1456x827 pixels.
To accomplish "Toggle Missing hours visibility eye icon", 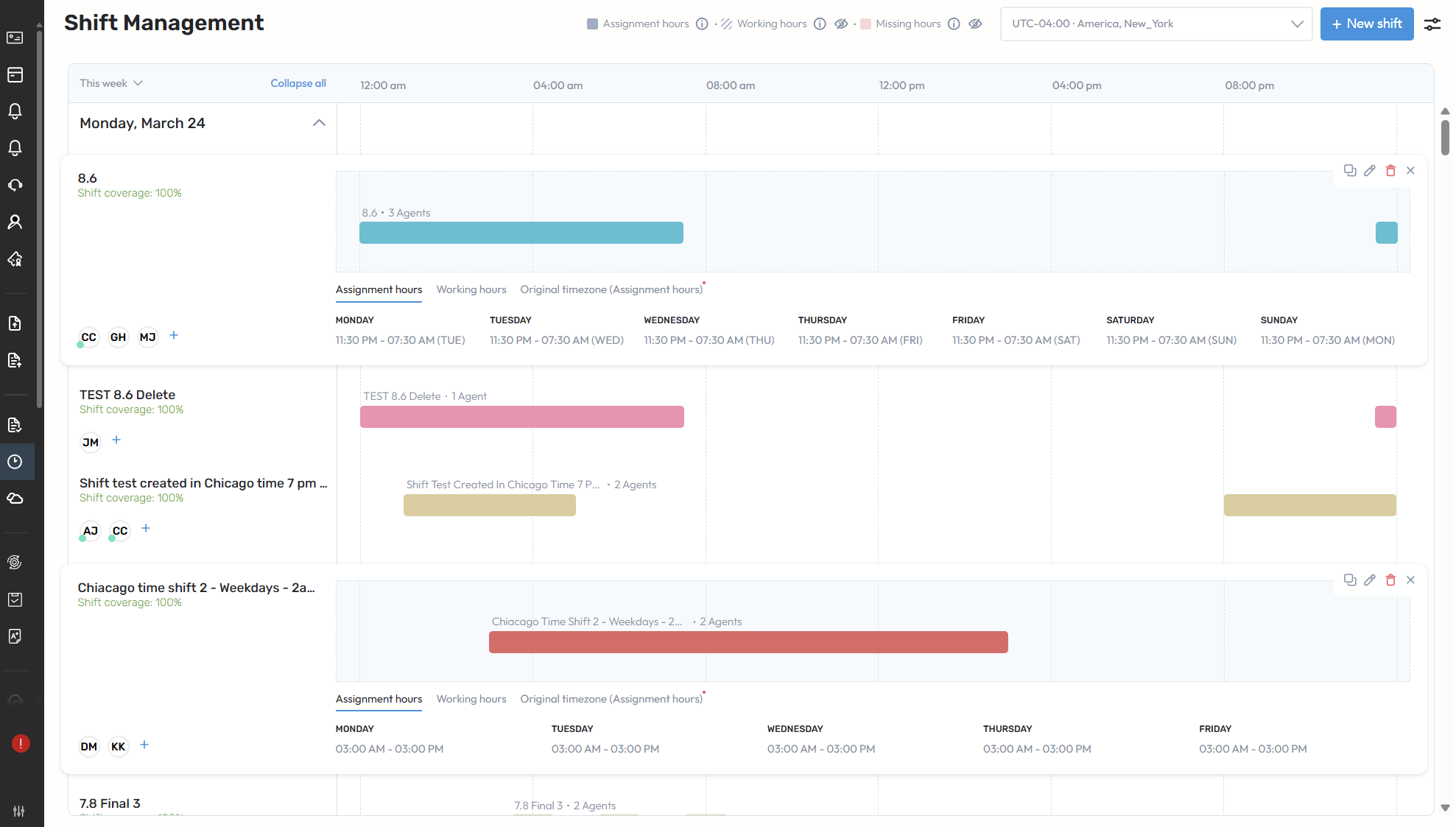I will coord(975,24).
